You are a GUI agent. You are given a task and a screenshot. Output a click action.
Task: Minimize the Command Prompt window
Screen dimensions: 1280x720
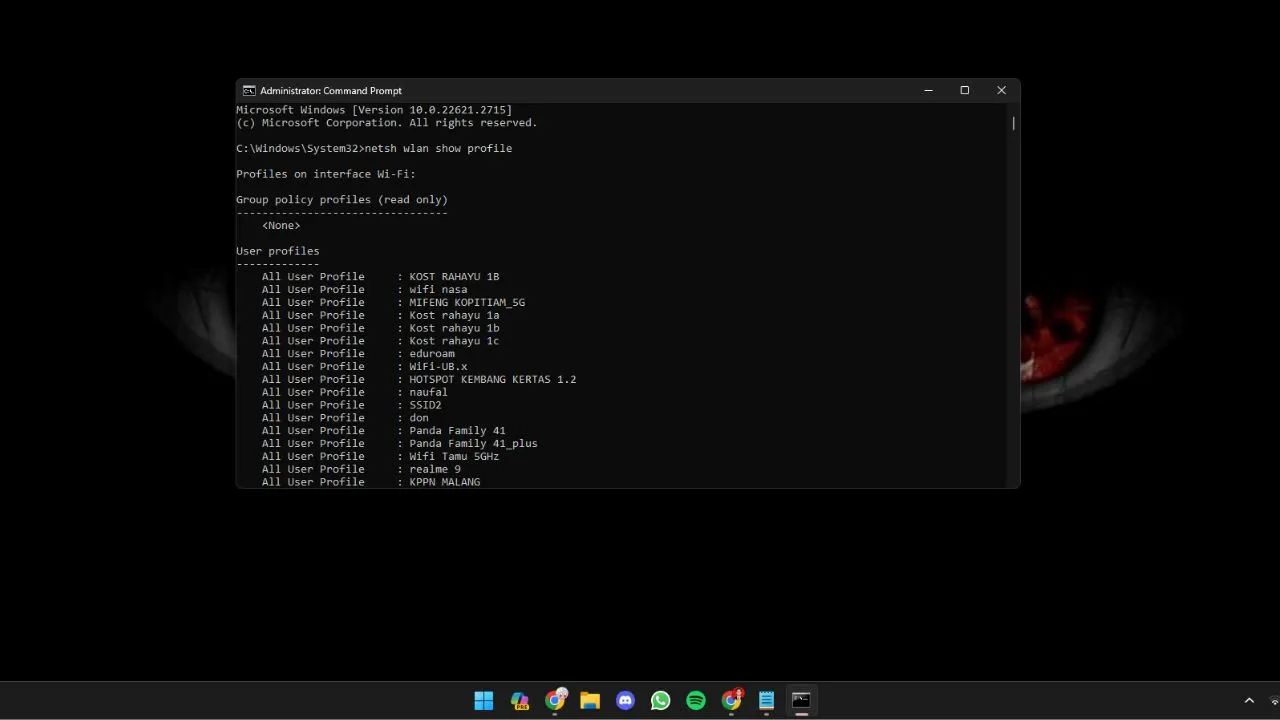928,91
